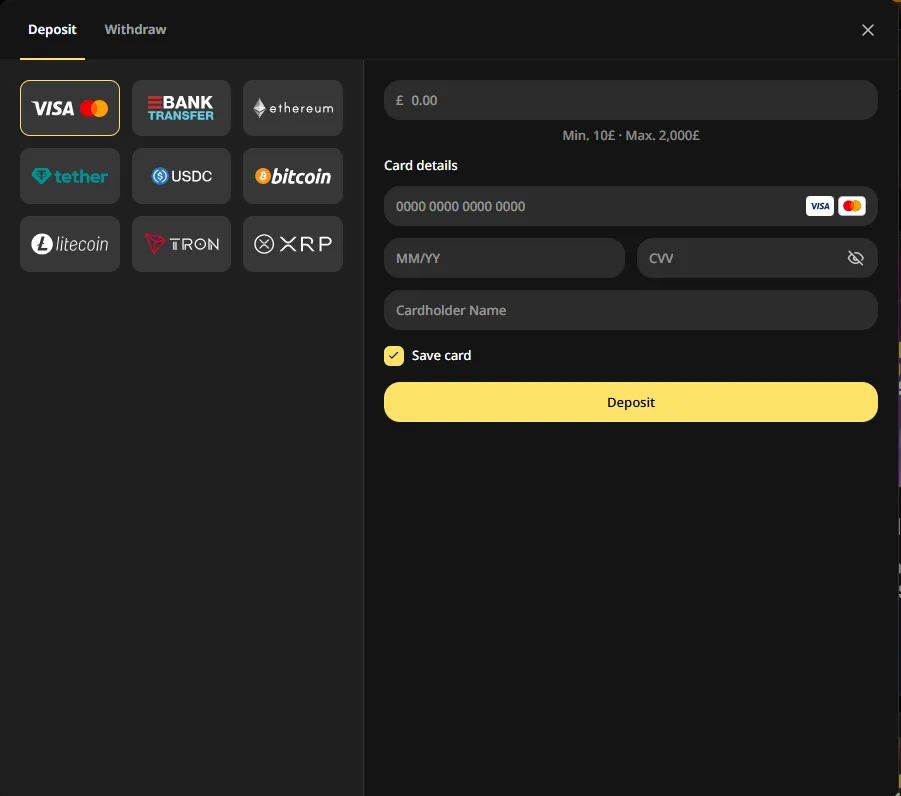
Task: Click the 'Card details' heading
Action: (421, 166)
